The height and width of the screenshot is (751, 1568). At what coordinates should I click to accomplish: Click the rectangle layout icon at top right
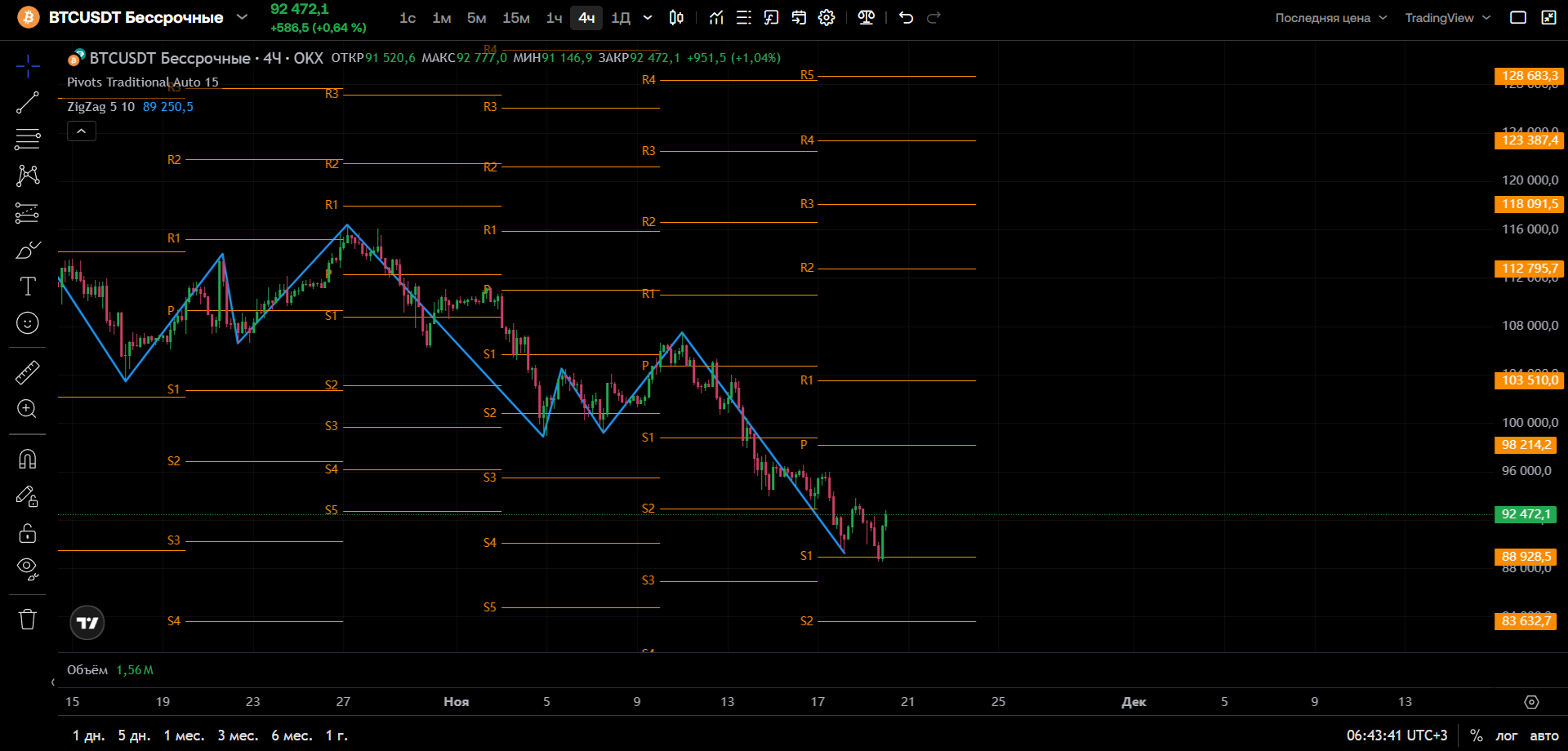[1518, 18]
